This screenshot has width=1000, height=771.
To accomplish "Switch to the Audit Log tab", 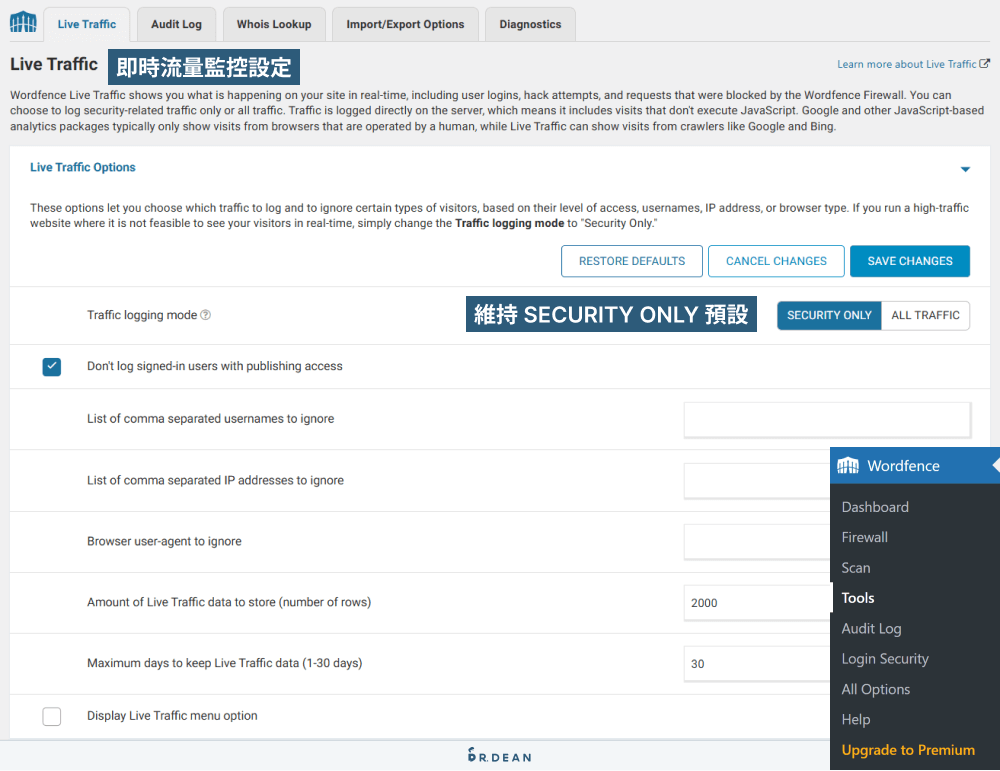I will click(x=176, y=23).
